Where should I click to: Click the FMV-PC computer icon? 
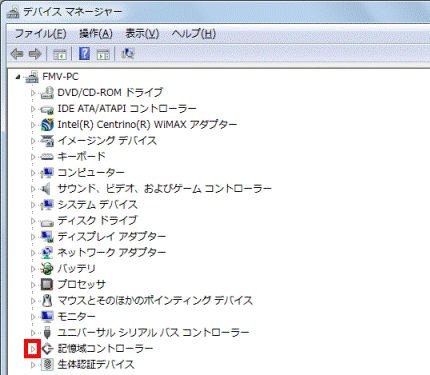point(32,77)
